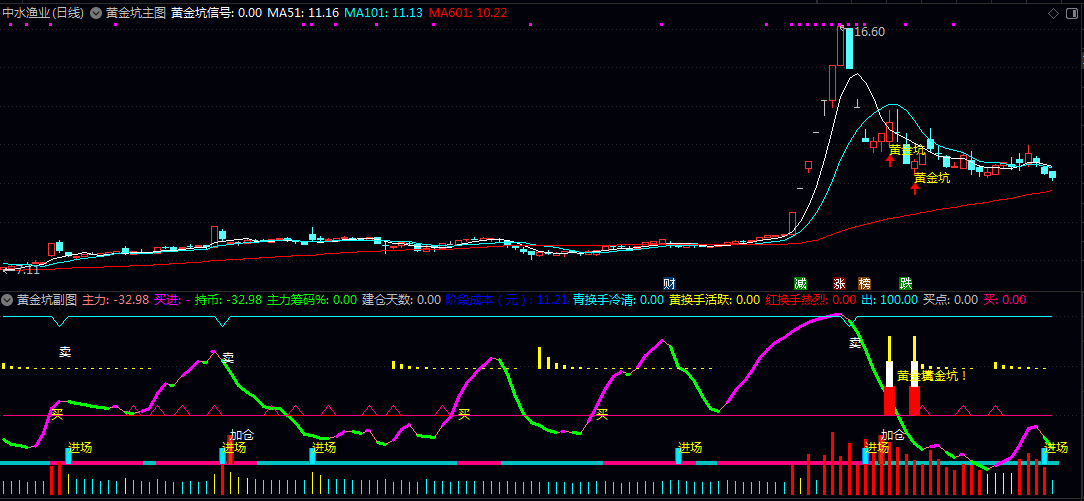The width and height of the screenshot is (1084, 501).
Task: Click the 7.11 low price label
Action: [x=28, y=270]
